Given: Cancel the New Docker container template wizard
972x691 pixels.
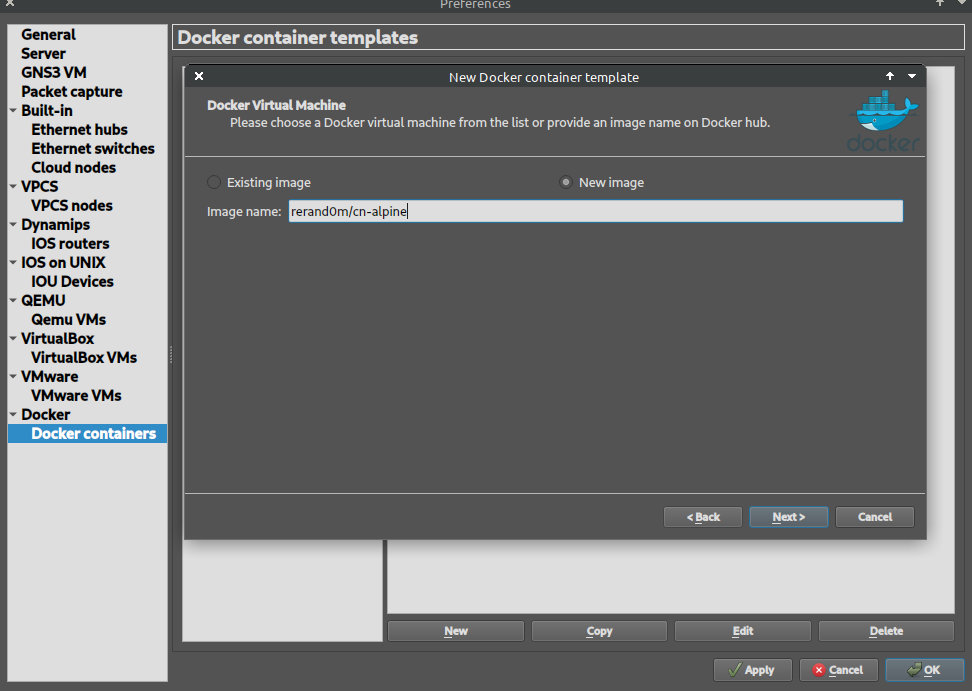Looking at the screenshot, I should coord(875,517).
